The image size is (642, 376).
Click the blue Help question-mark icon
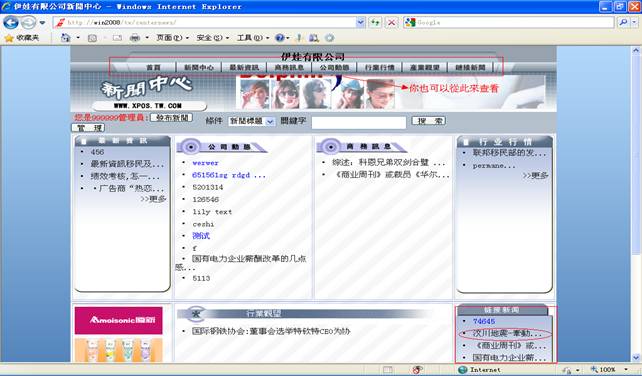click(280, 38)
